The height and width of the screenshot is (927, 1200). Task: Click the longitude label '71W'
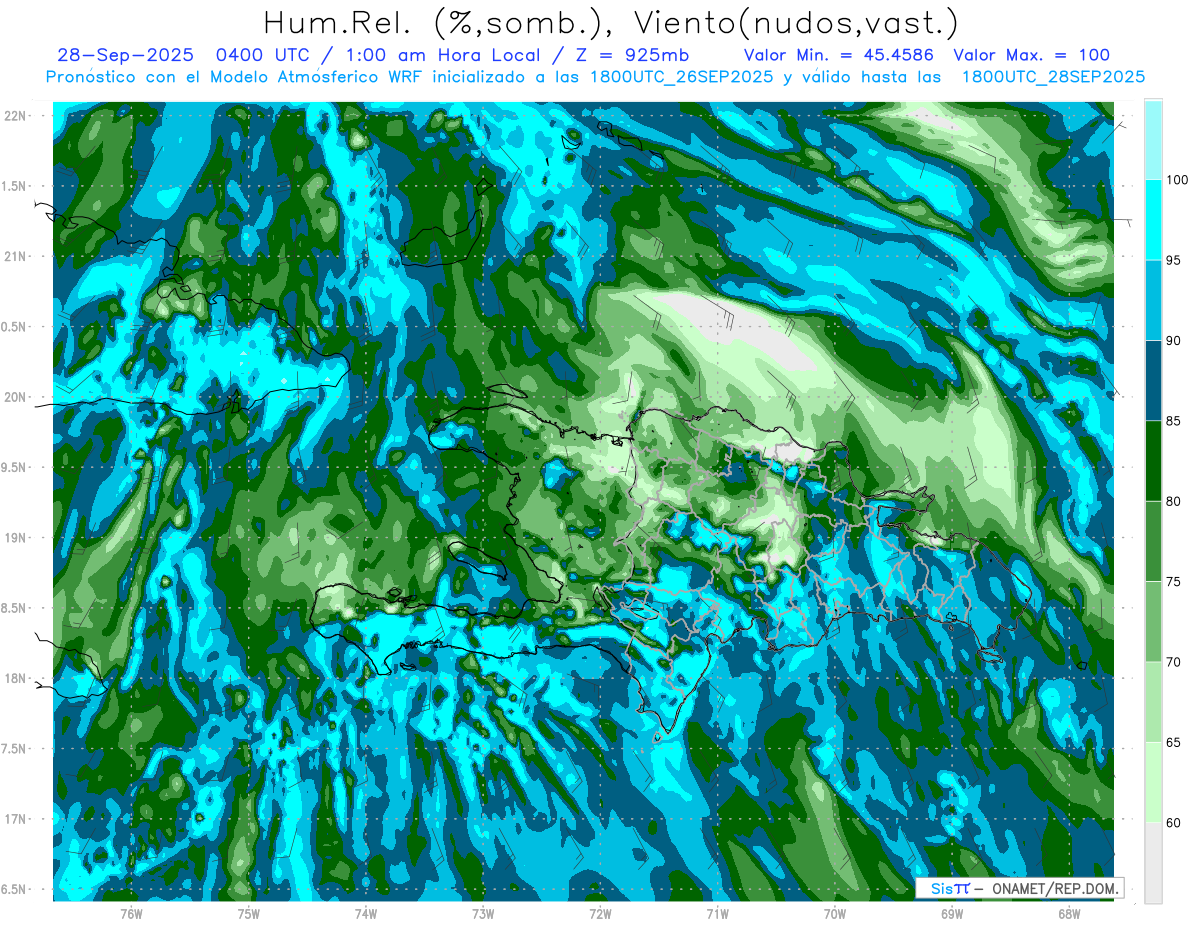click(x=717, y=913)
